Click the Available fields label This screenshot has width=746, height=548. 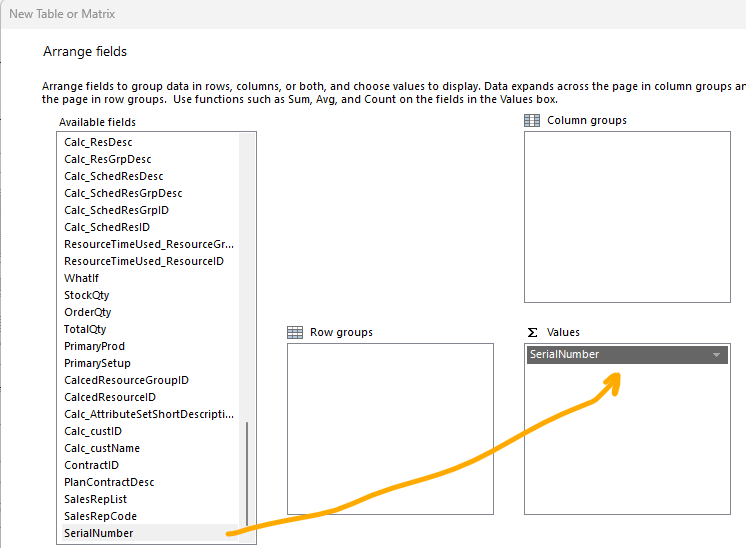tap(97, 122)
